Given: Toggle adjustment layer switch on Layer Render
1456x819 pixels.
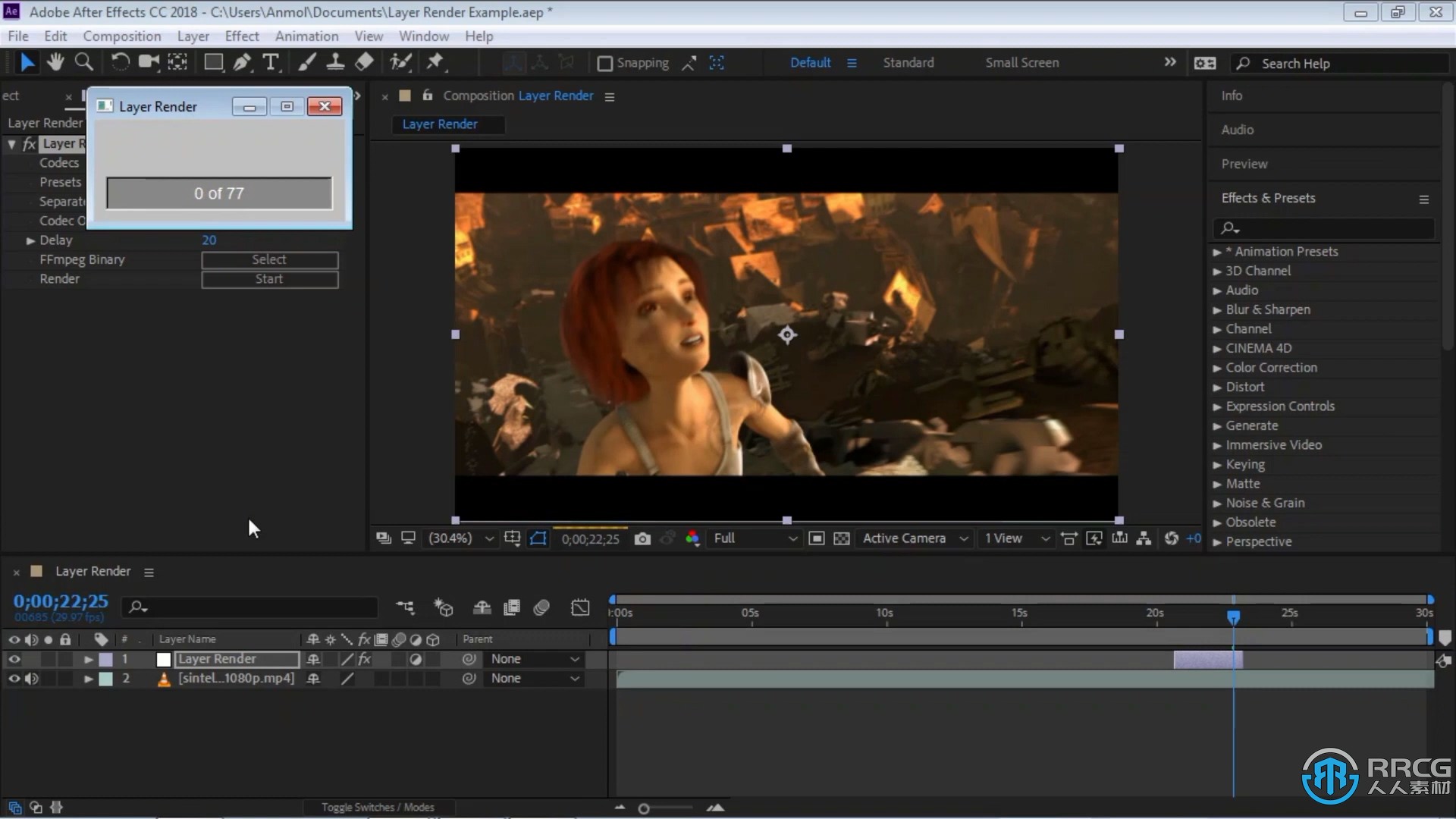Looking at the screenshot, I should coord(416,659).
